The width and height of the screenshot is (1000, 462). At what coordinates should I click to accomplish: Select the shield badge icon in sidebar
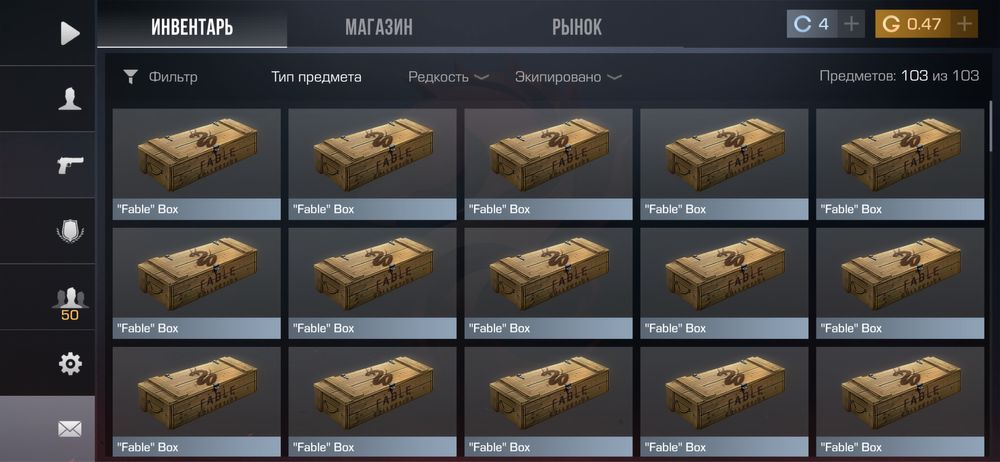[70, 231]
